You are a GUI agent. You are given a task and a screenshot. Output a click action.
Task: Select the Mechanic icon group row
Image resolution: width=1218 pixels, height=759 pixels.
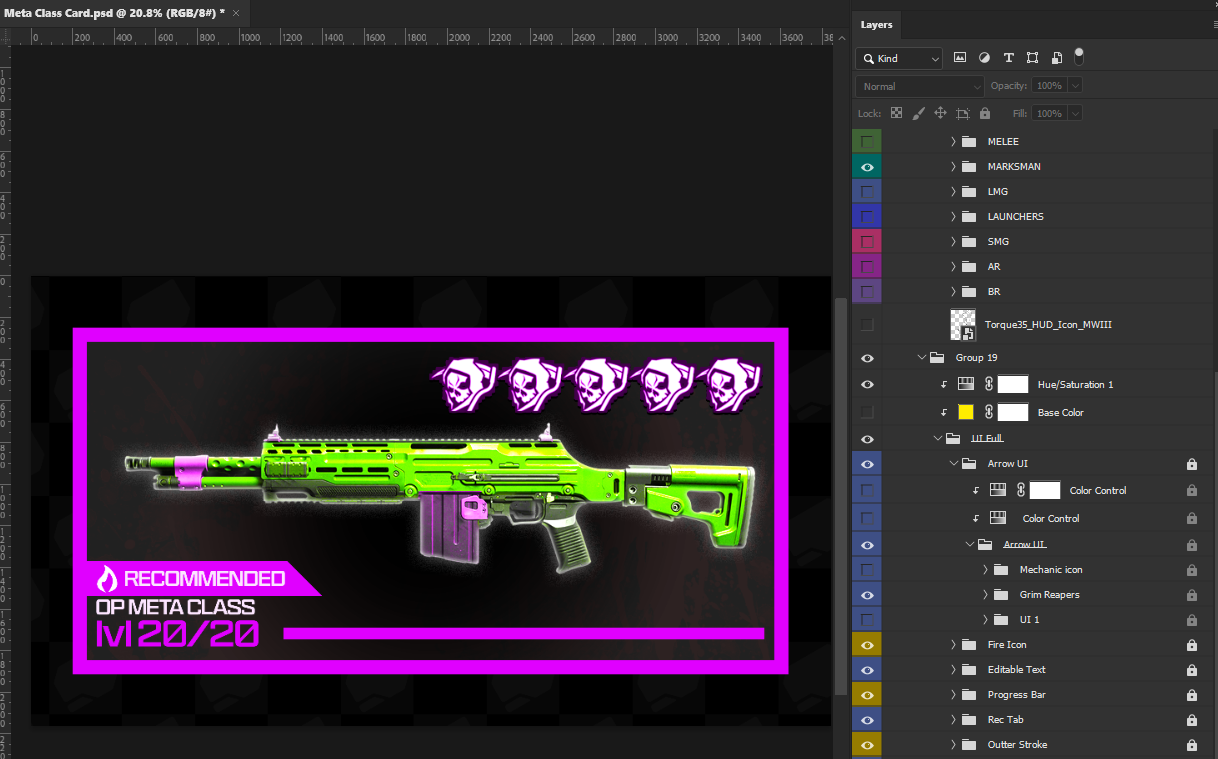pyautogui.click(x=1034, y=570)
